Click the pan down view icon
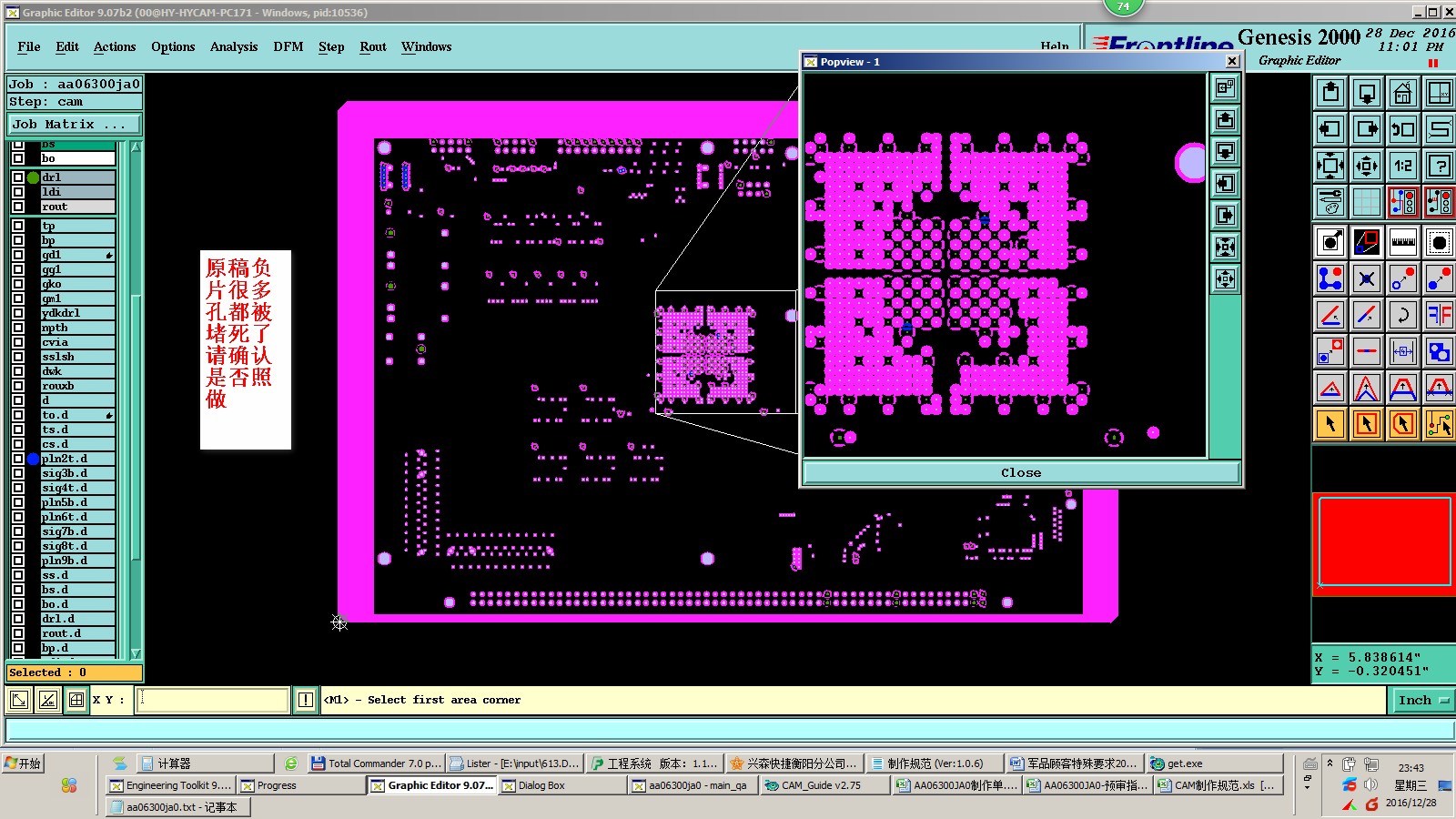Image resolution: width=1456 pixels, height=819 pixels. [x=1367, y=93]
